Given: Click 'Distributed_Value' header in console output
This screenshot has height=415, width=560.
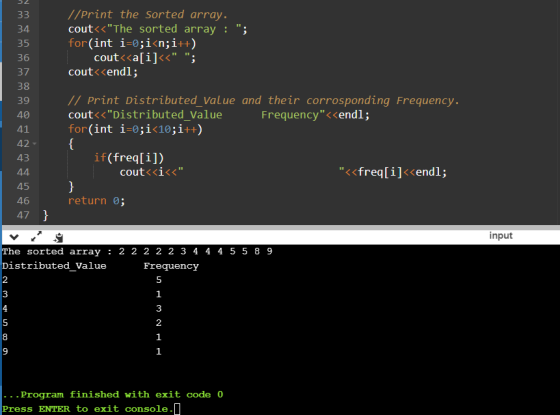Looking at the screenshot, I should [54, 266].
